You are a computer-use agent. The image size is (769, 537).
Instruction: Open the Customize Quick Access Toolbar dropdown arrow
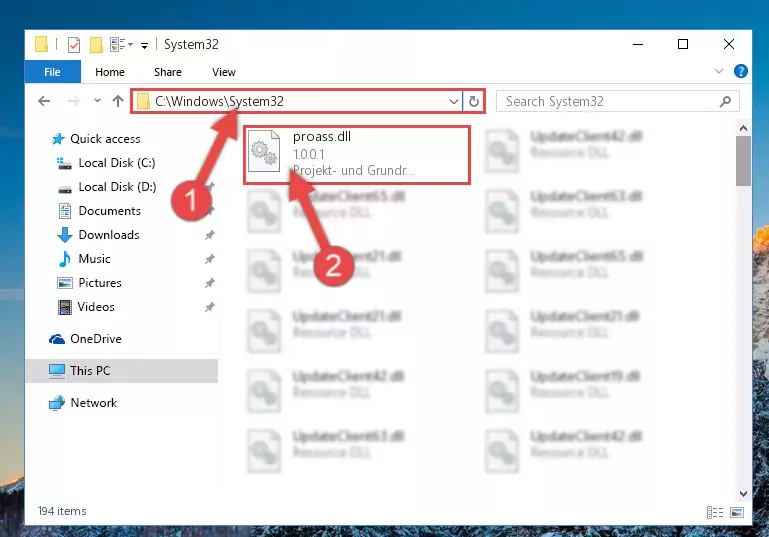pyautogui.click(x=144, y=46)
